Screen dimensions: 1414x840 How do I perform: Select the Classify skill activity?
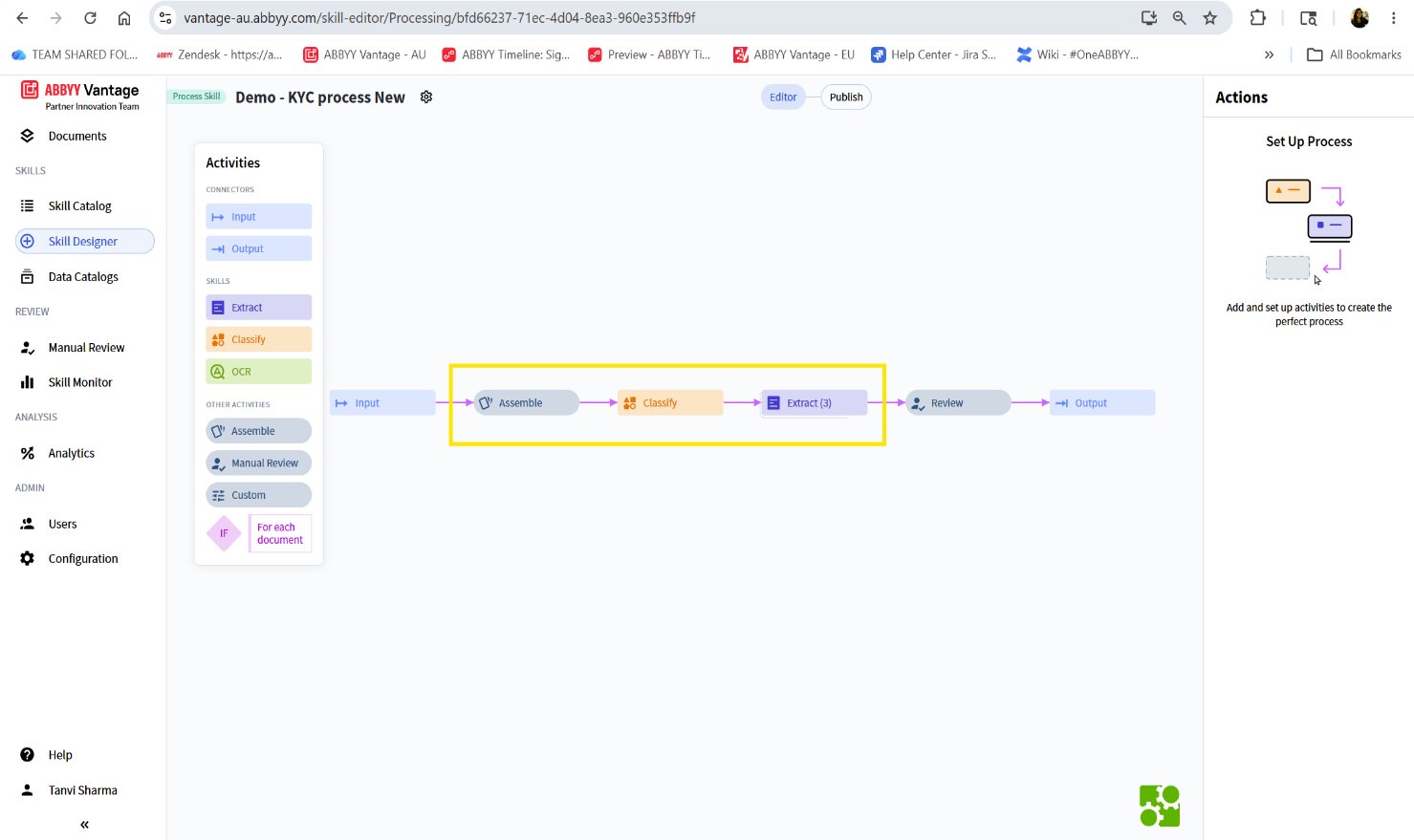[258, 339]
